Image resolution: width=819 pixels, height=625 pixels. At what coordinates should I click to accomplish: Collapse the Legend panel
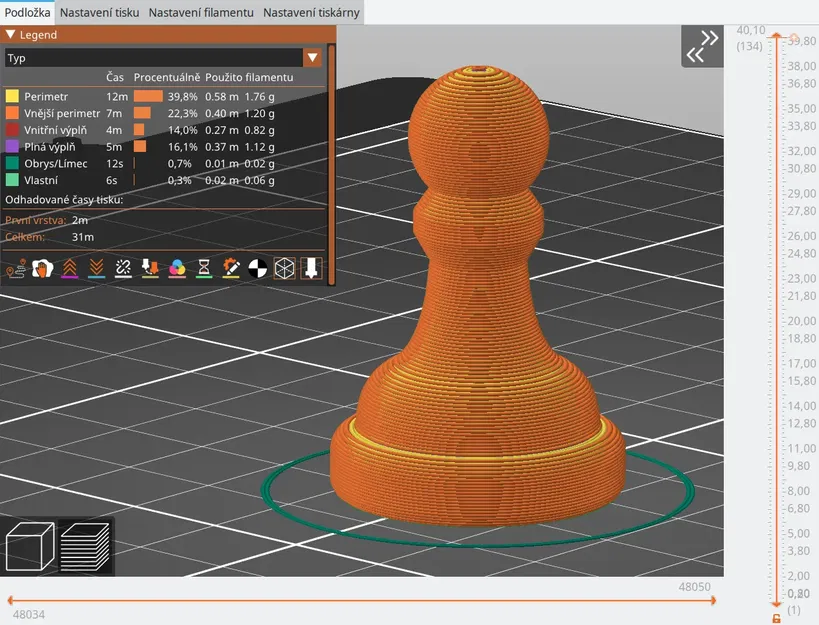point(12,33)
